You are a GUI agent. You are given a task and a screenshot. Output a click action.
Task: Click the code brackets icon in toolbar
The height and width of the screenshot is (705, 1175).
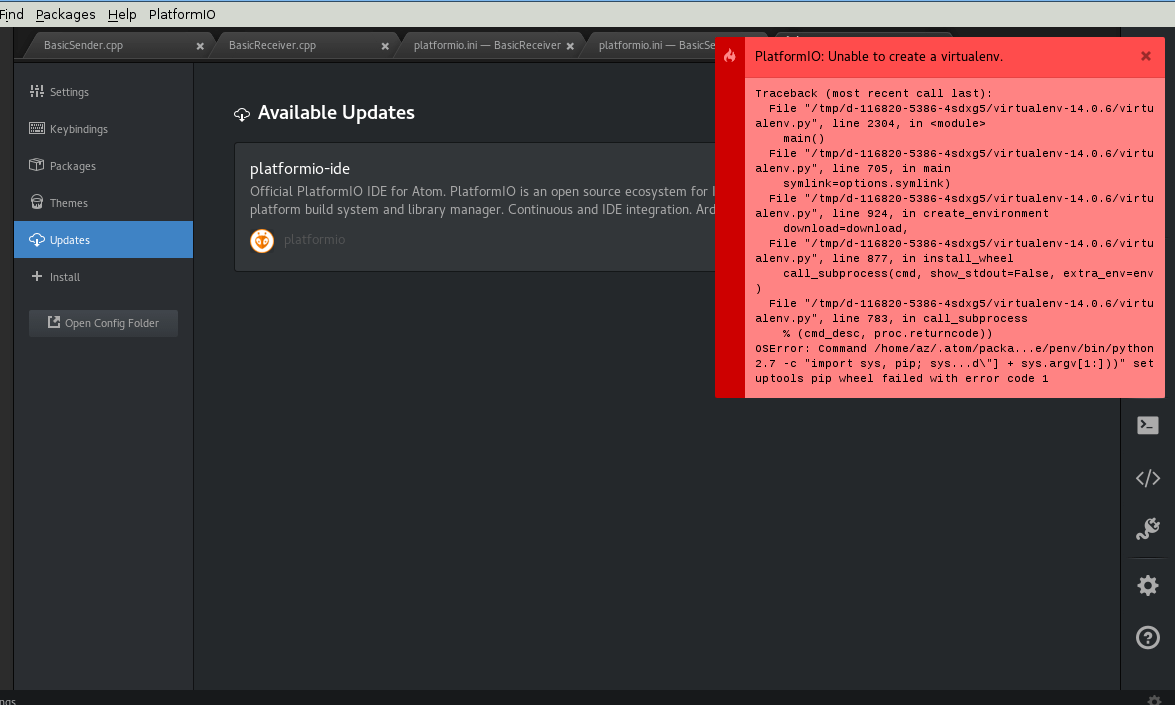pos(1147,478)
